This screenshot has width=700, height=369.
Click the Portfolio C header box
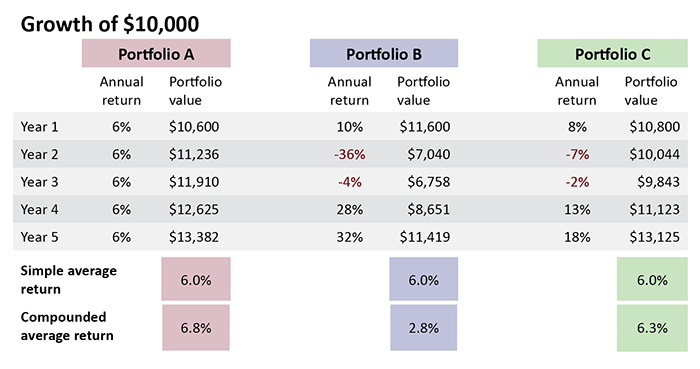pos(612,54)
